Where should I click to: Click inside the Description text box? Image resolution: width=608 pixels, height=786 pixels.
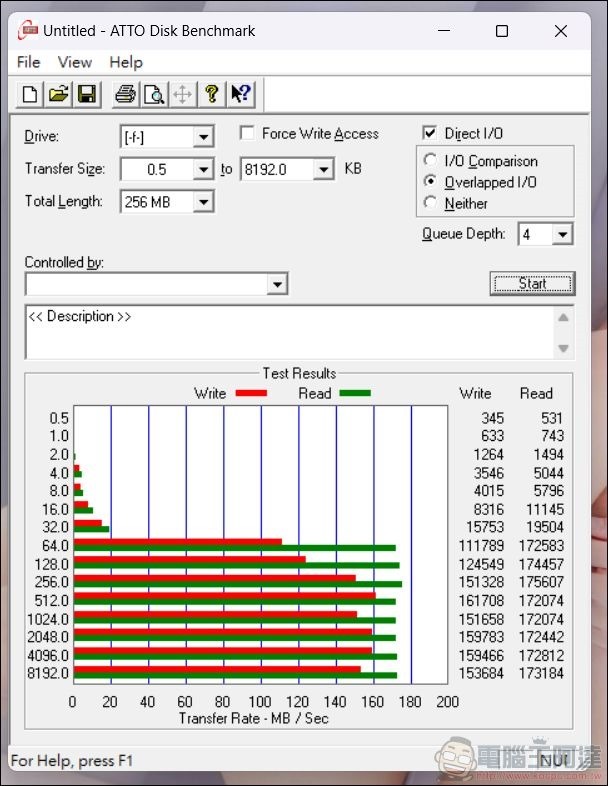[290, 332]
